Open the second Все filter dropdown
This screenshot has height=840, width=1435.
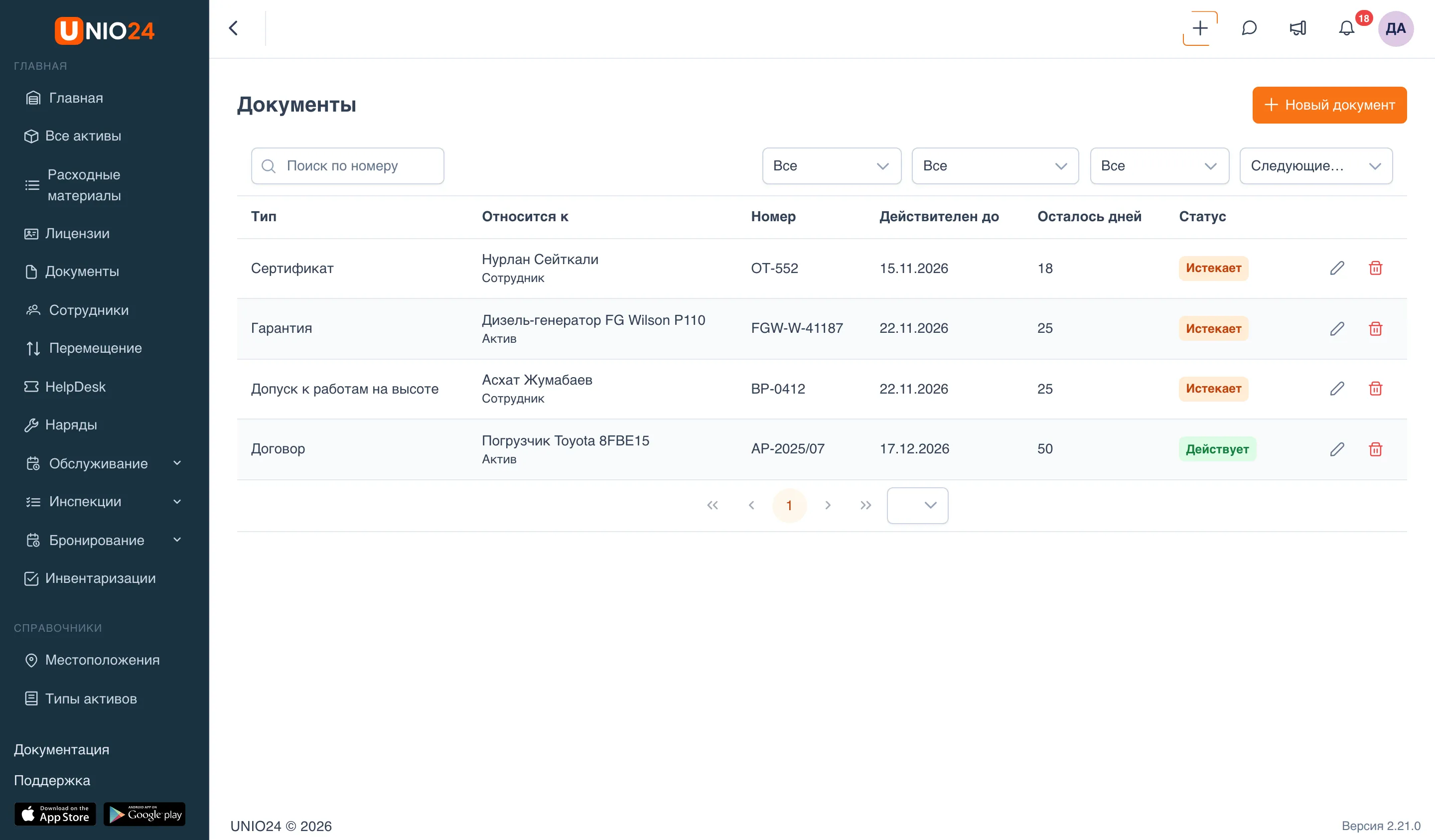click(995, 166)
